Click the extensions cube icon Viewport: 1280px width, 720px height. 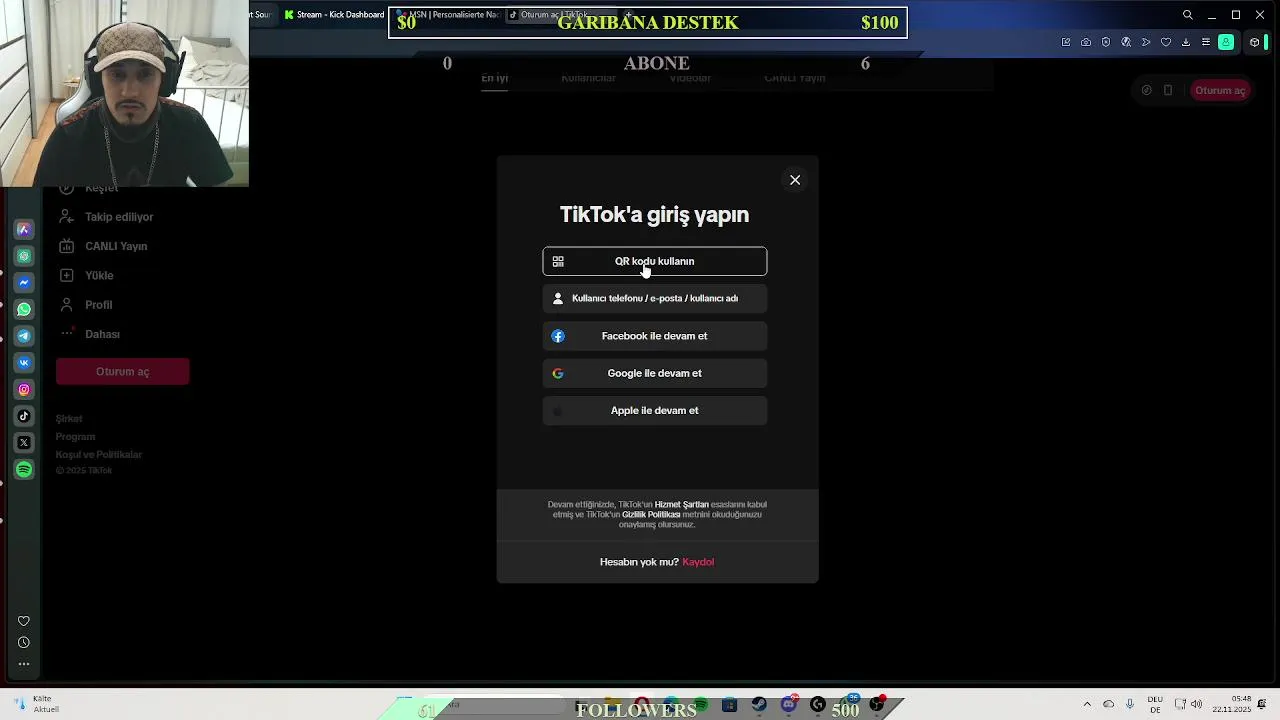click(1254, 42)
